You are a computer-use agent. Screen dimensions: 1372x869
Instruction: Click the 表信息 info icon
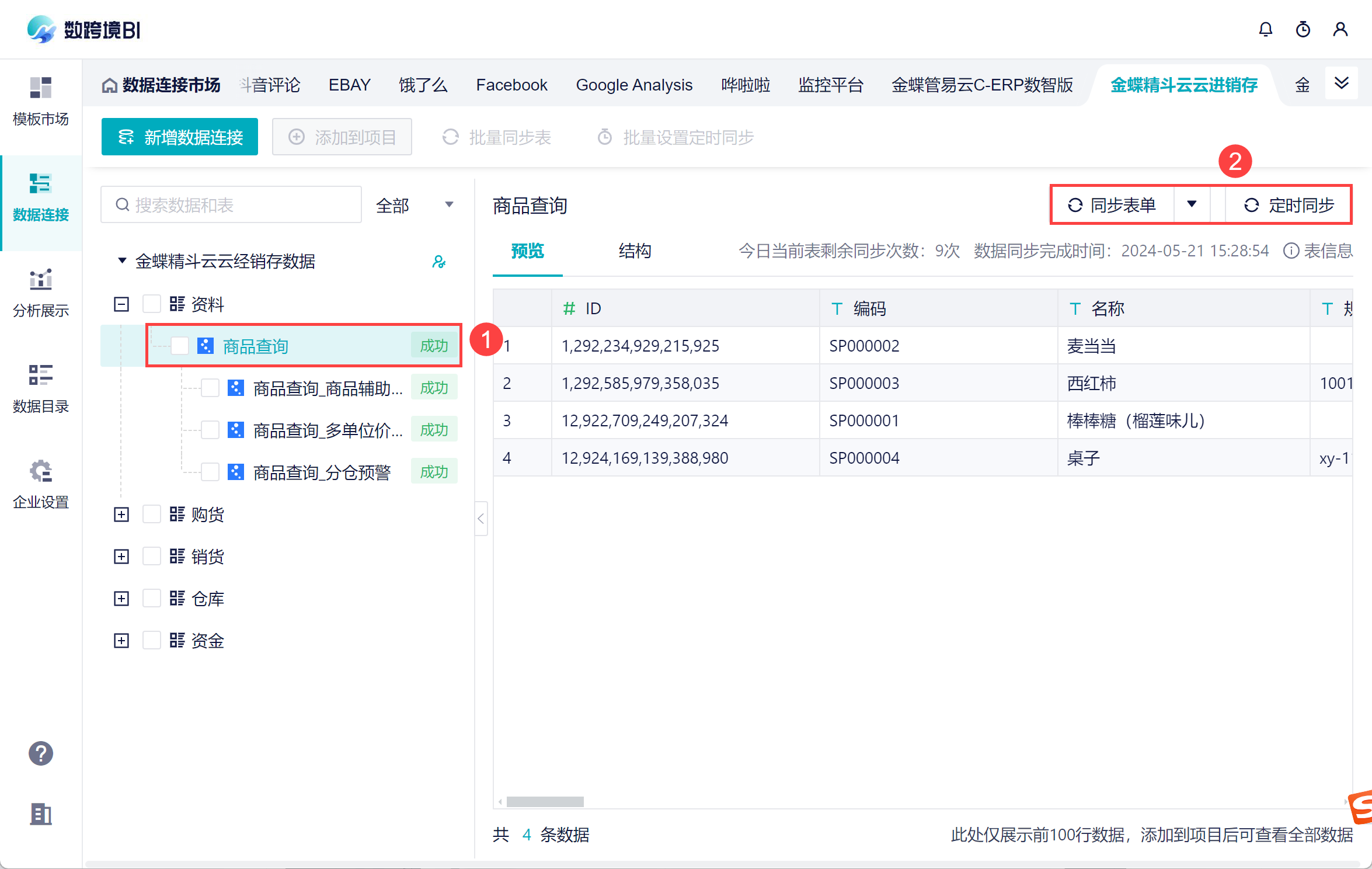tap(1290, 251)
